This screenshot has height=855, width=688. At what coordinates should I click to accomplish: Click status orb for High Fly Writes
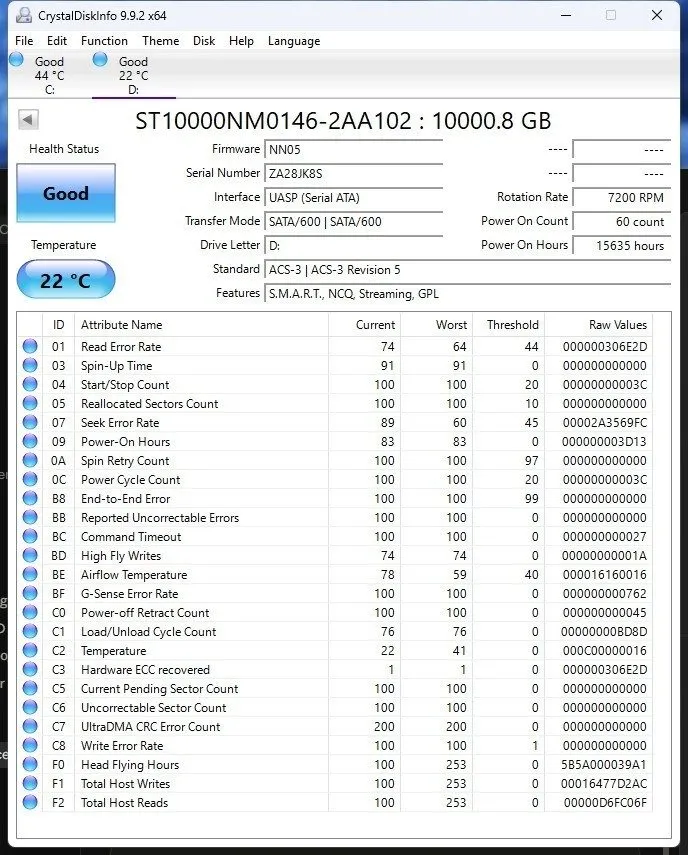(30, 556)
